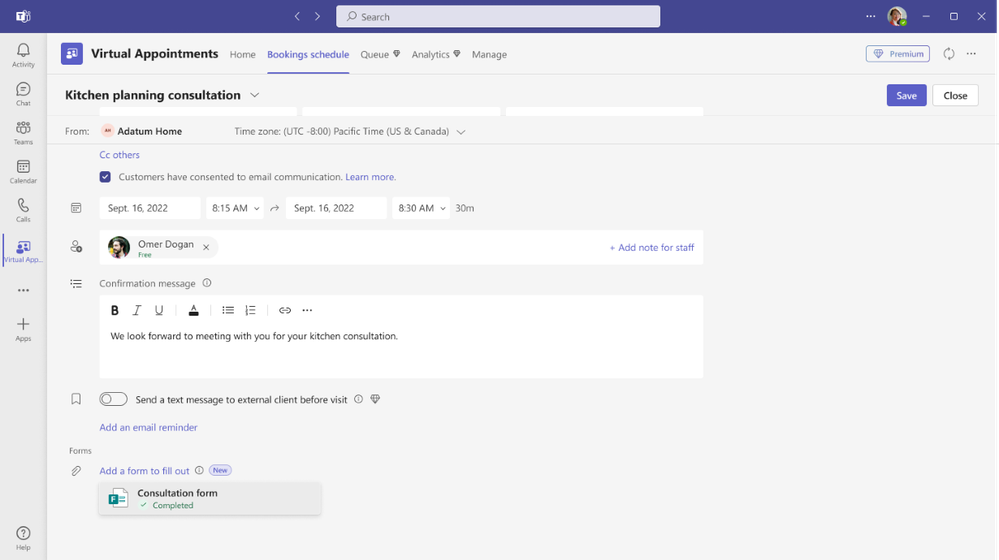Select Virtual Appointments app in sidebar
This screenshot has width=999, height=560.
[23, 251]
